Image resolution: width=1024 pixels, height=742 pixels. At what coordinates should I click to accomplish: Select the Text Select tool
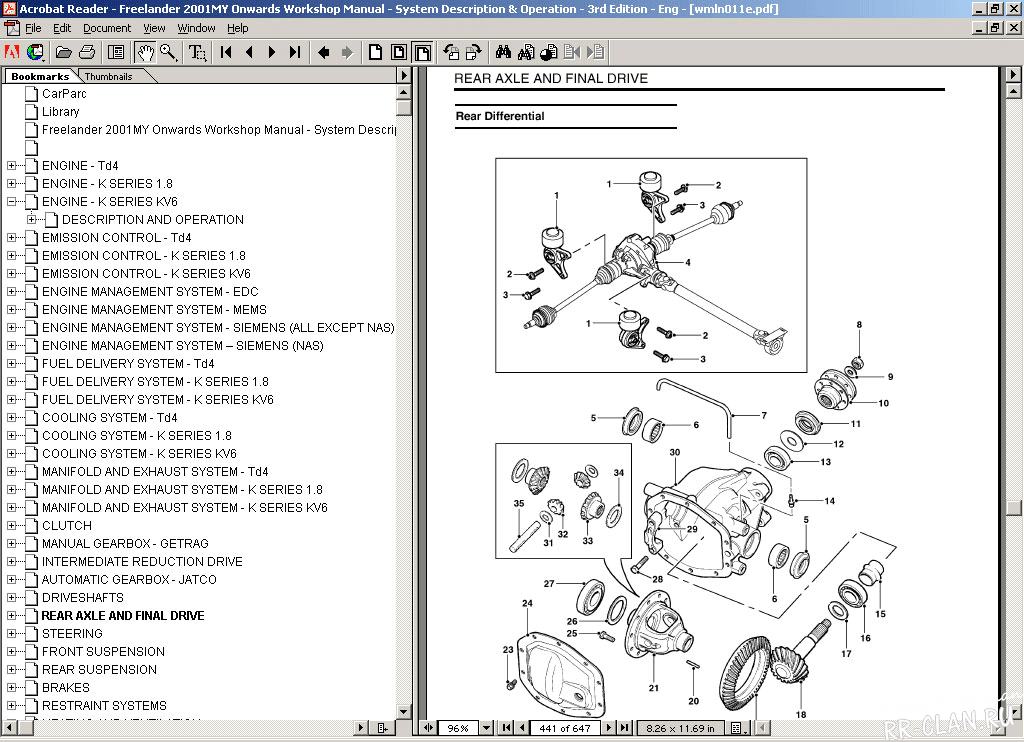tap(196, 52)
